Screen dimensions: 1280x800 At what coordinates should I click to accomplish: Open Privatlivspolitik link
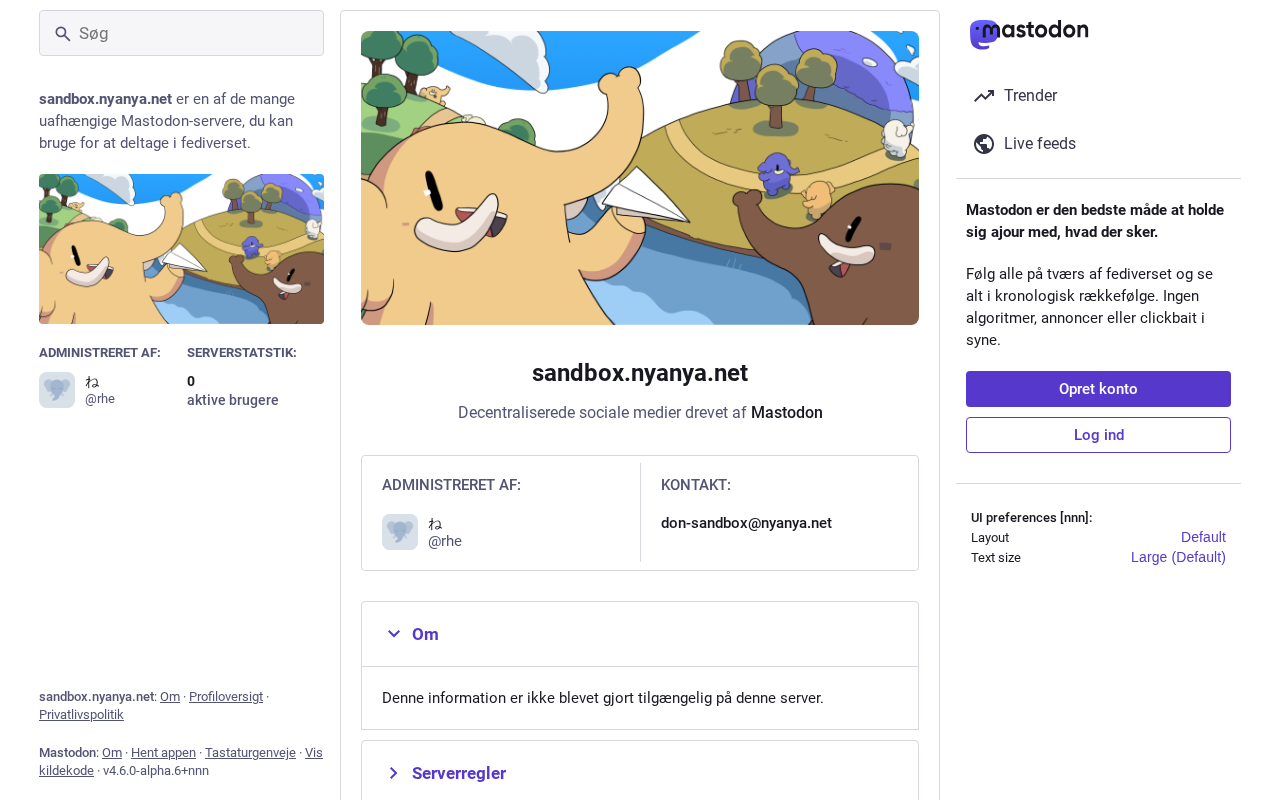point(81,715)
